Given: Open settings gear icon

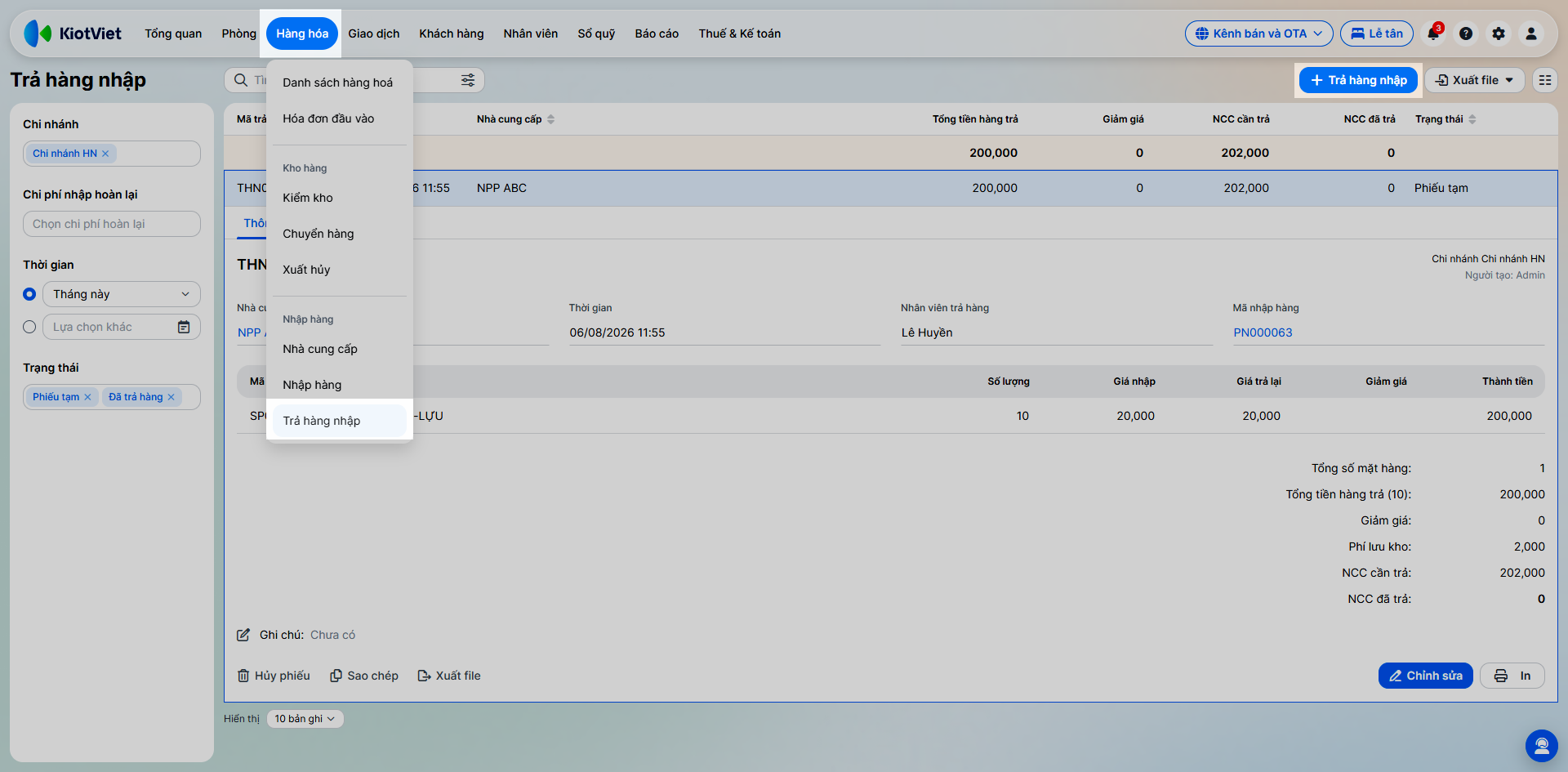Looking at the screenshot, I should pyautogui.click(x=1499, y=33).
